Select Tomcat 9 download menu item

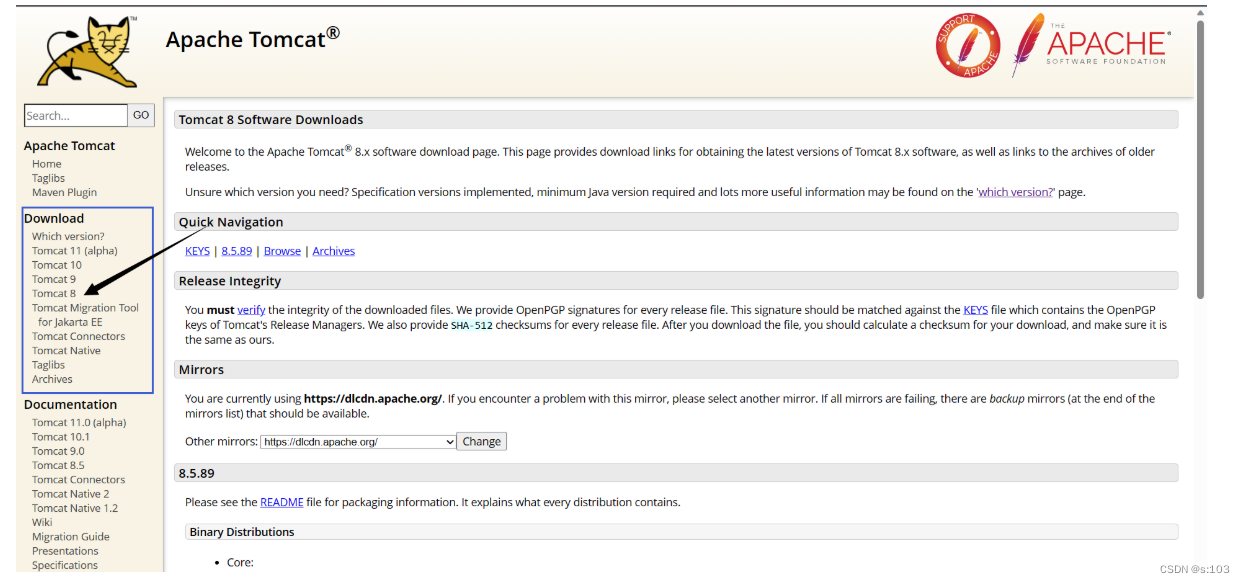click(54, 279)
